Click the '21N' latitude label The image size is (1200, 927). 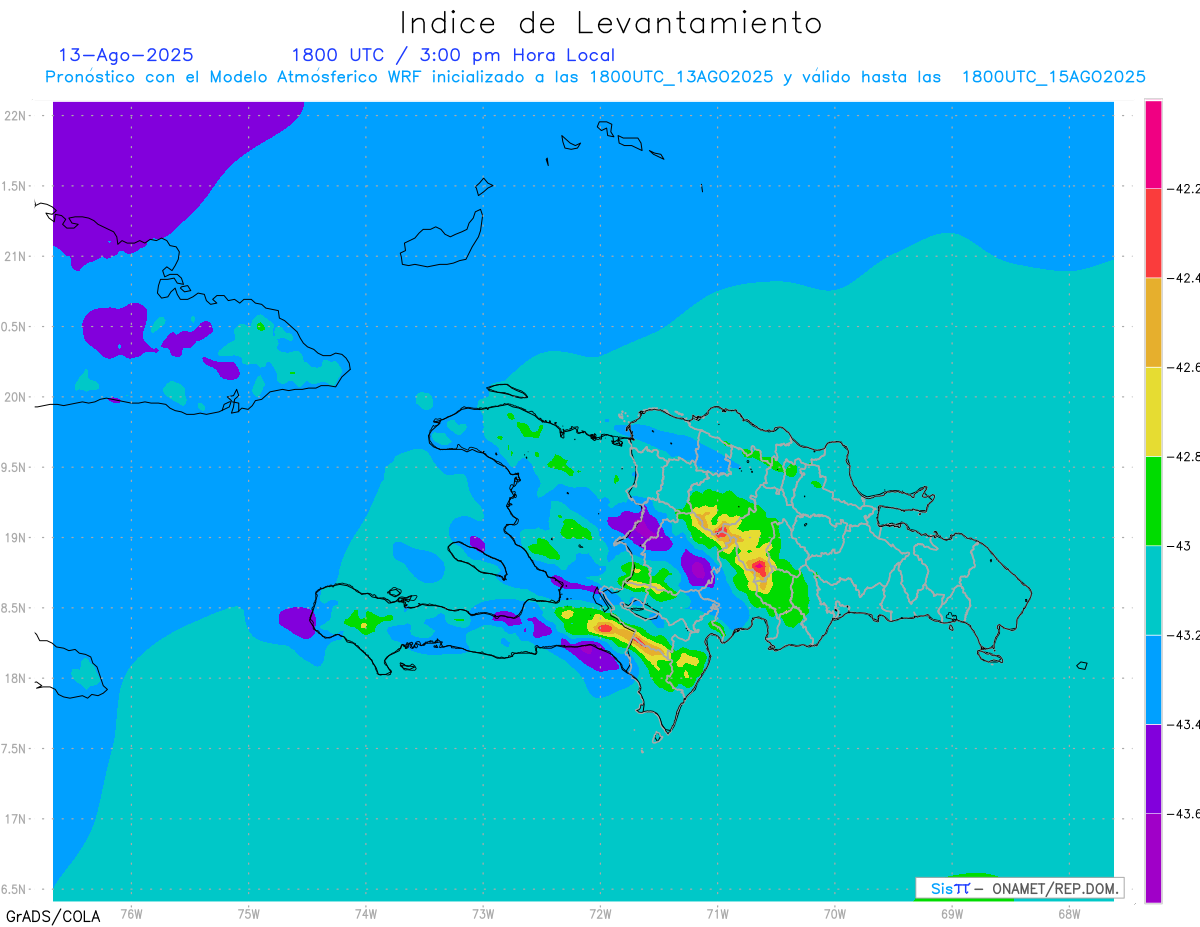tap(16, 256)
